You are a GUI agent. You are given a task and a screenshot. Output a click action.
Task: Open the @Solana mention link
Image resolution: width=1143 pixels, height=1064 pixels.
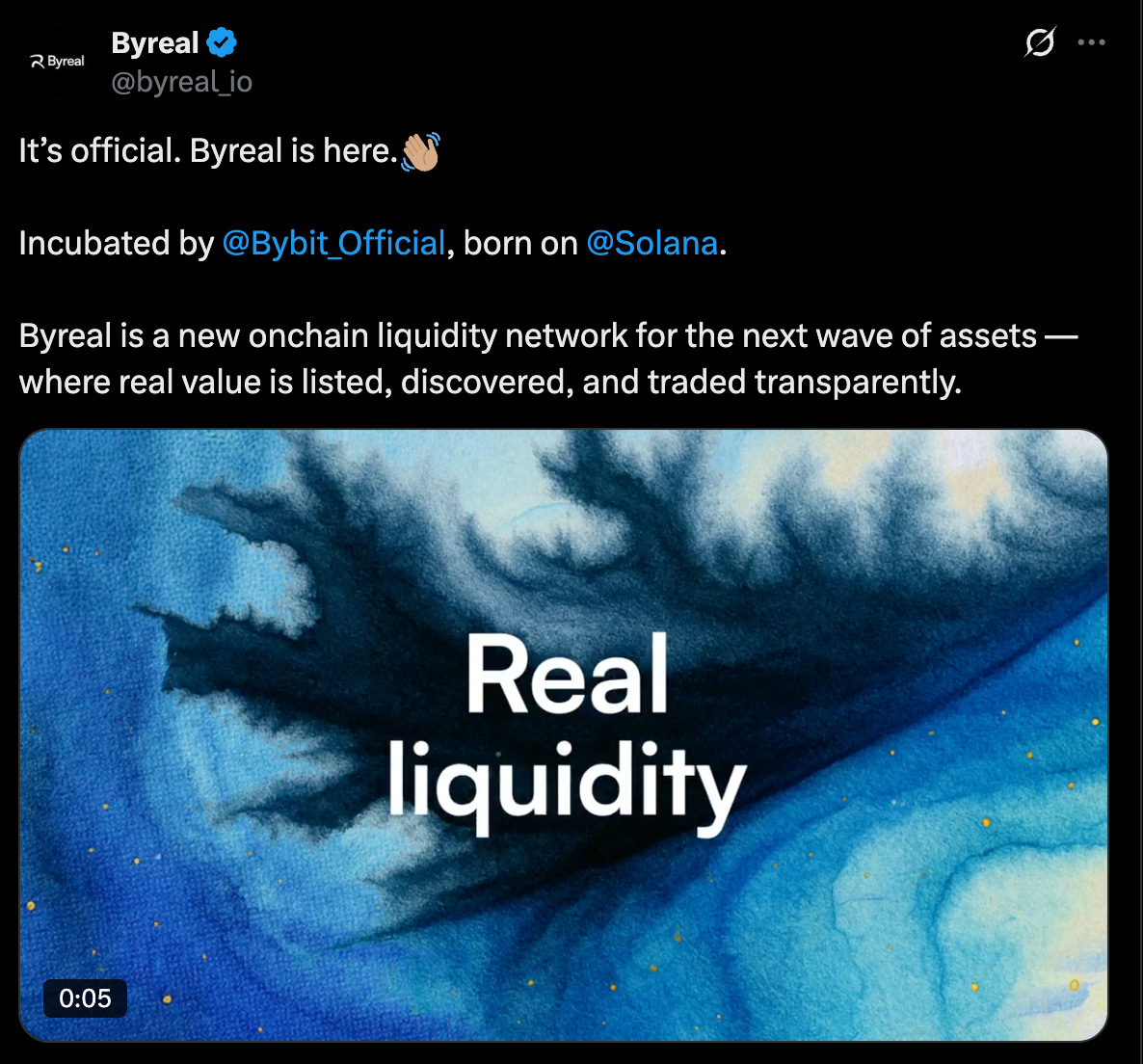[652, 244]
